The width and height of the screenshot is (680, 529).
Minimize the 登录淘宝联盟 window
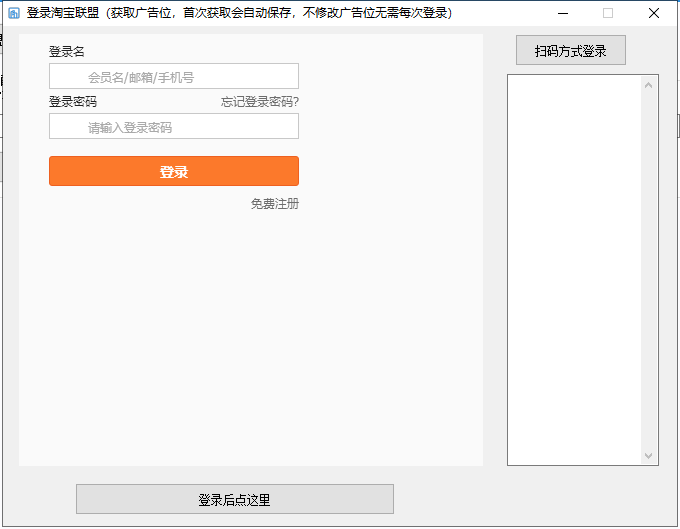point(563,13)
